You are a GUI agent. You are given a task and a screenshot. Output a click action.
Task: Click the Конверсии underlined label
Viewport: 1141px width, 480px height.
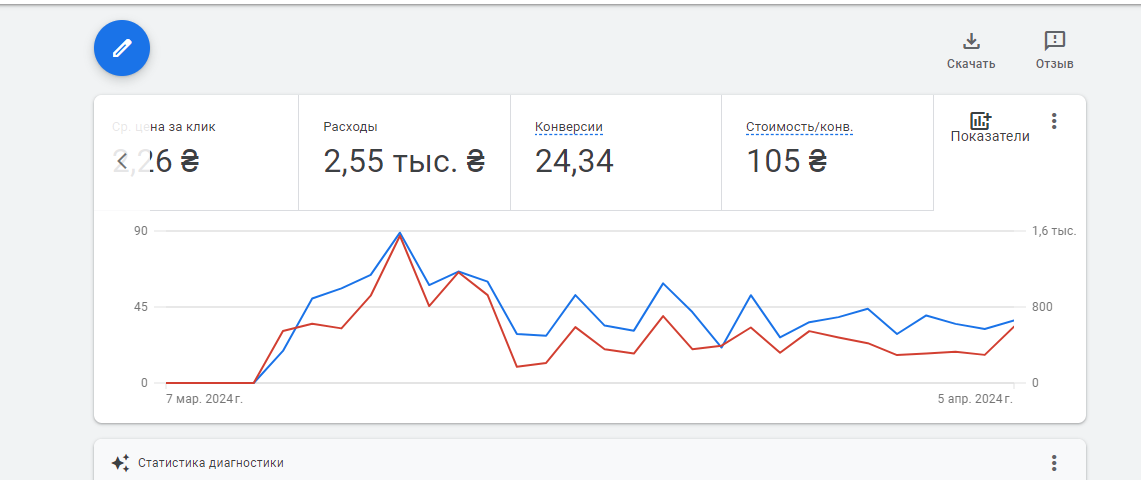[x=569, y=127]
